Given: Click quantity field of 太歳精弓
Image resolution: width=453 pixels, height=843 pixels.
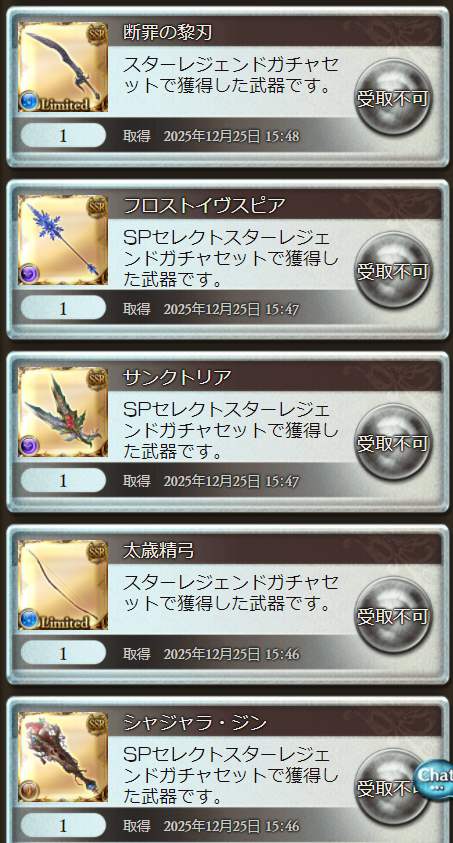Looking at the screenshot, I should coord(63,653).
